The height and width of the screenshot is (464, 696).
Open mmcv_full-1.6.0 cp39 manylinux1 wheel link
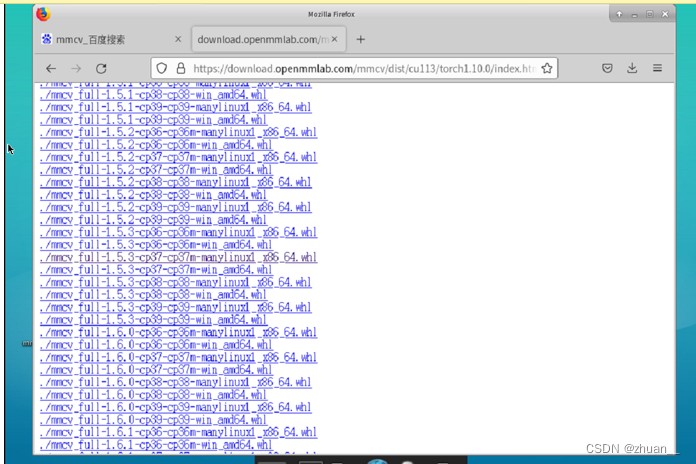[x=175, y=407]
